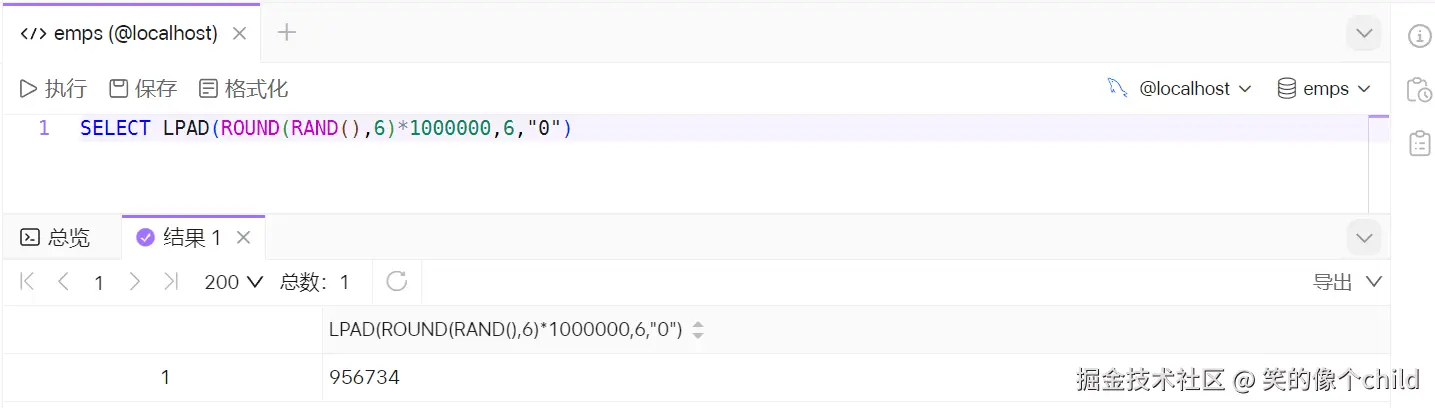1435x408 pixels.
Task: Click the refresh results icon
Action: pyautogui.click(x=397, y=282)
